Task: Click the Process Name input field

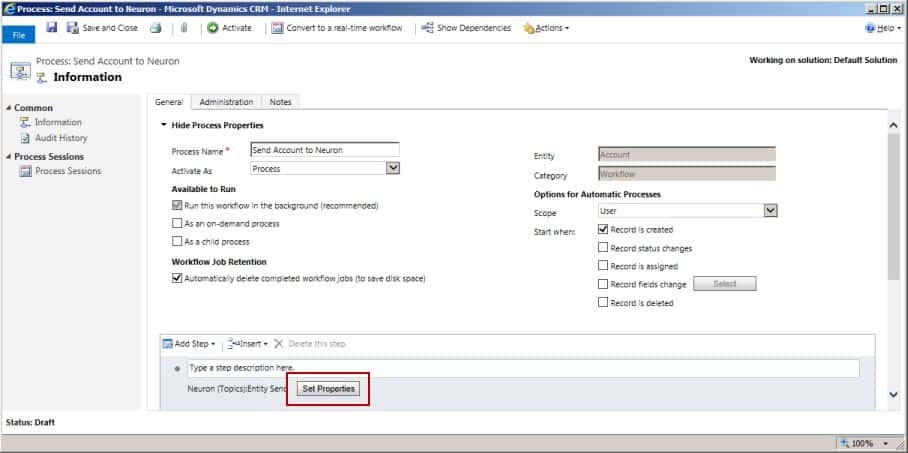Action: [x=325, y=150]
